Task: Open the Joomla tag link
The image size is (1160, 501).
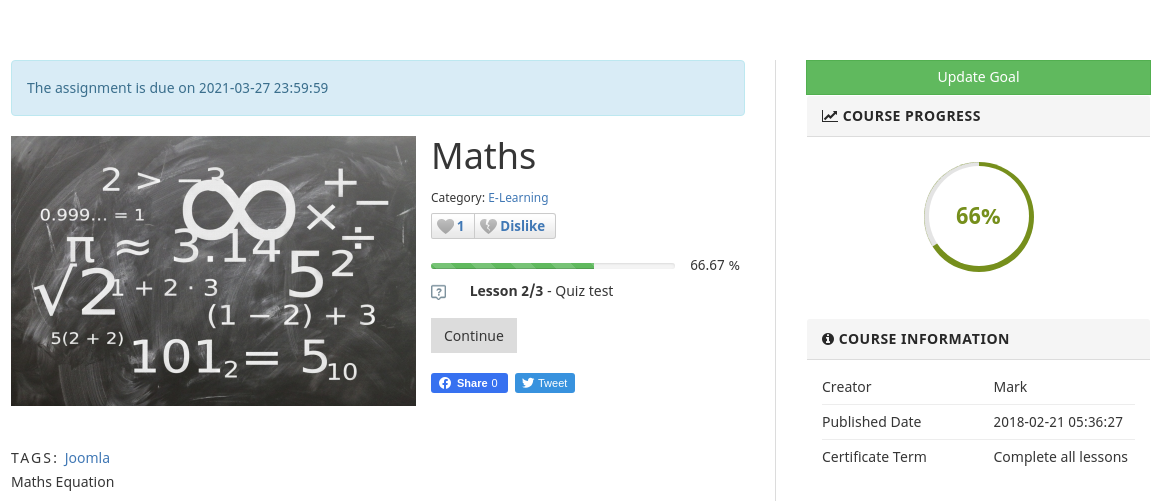Action: [x=87, y=458]
